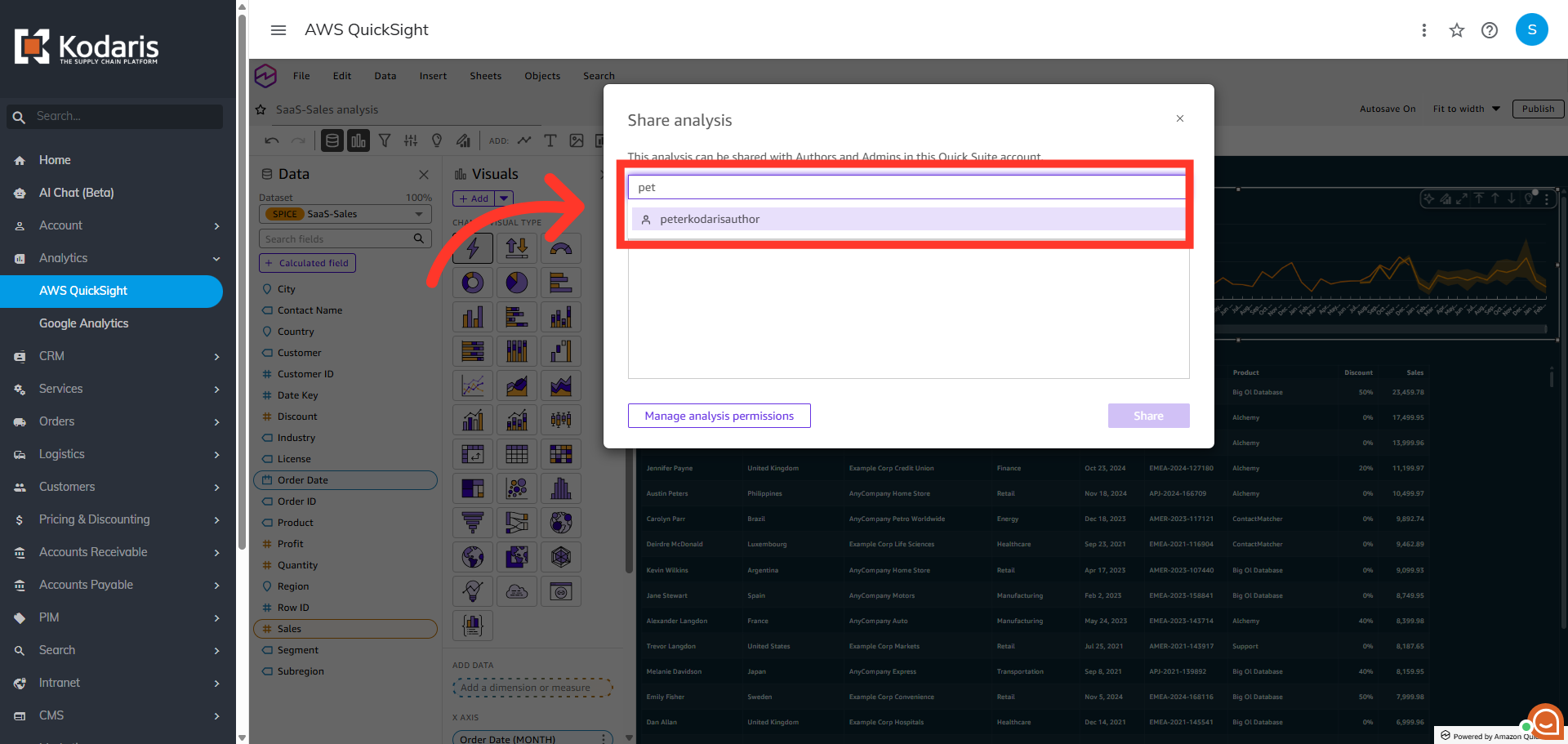1568x744 pixels.
Task: Click the Search fields input box
Action: (x=345, y=238)
